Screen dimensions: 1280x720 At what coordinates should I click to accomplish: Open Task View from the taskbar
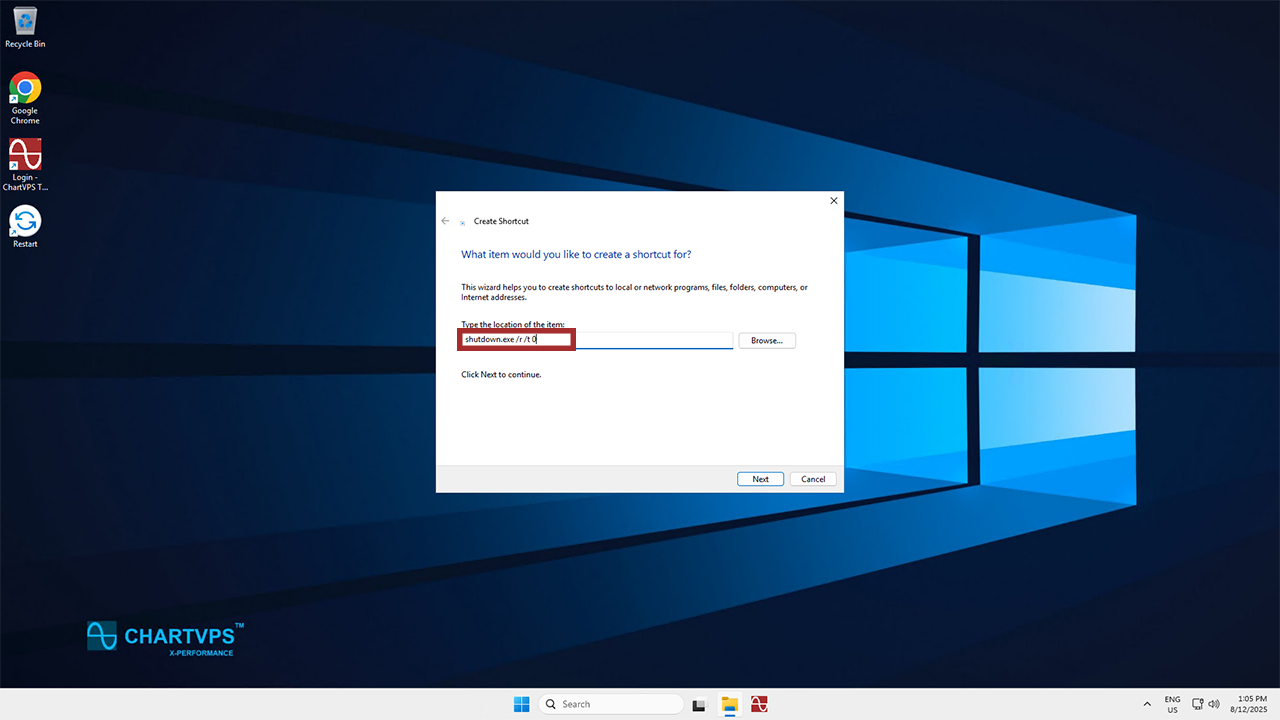[x=700, y=704]
